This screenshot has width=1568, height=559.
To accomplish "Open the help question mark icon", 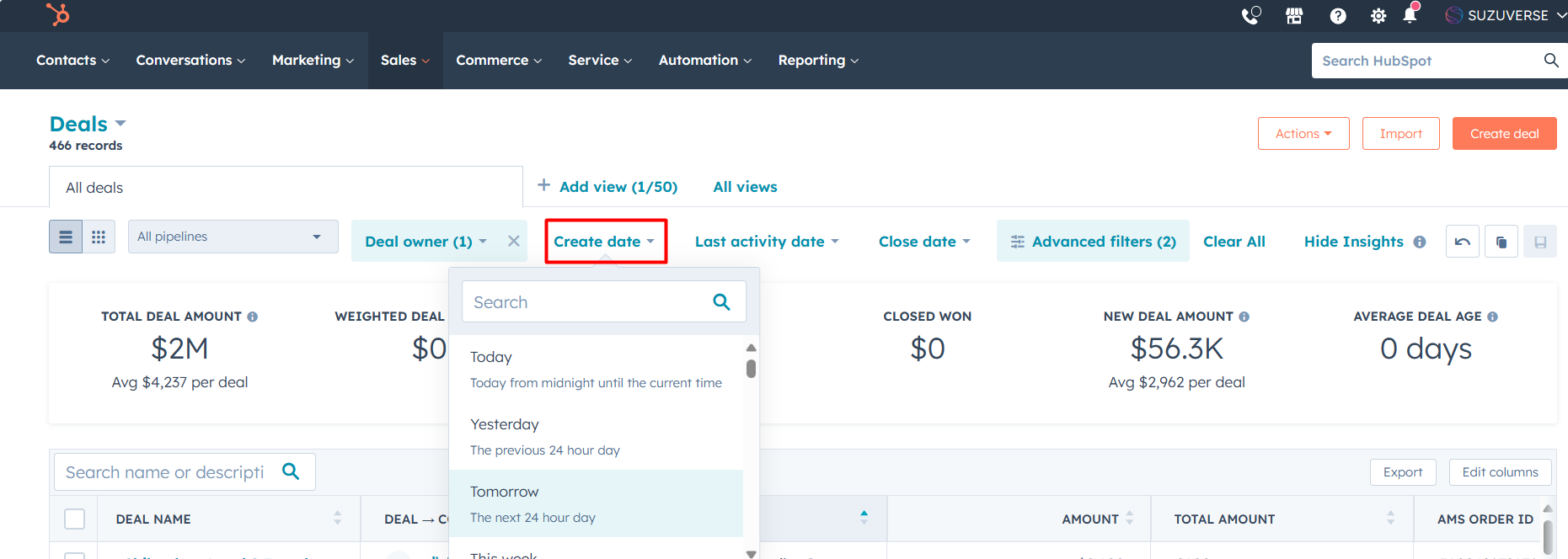I will (x=1338, y=15).
